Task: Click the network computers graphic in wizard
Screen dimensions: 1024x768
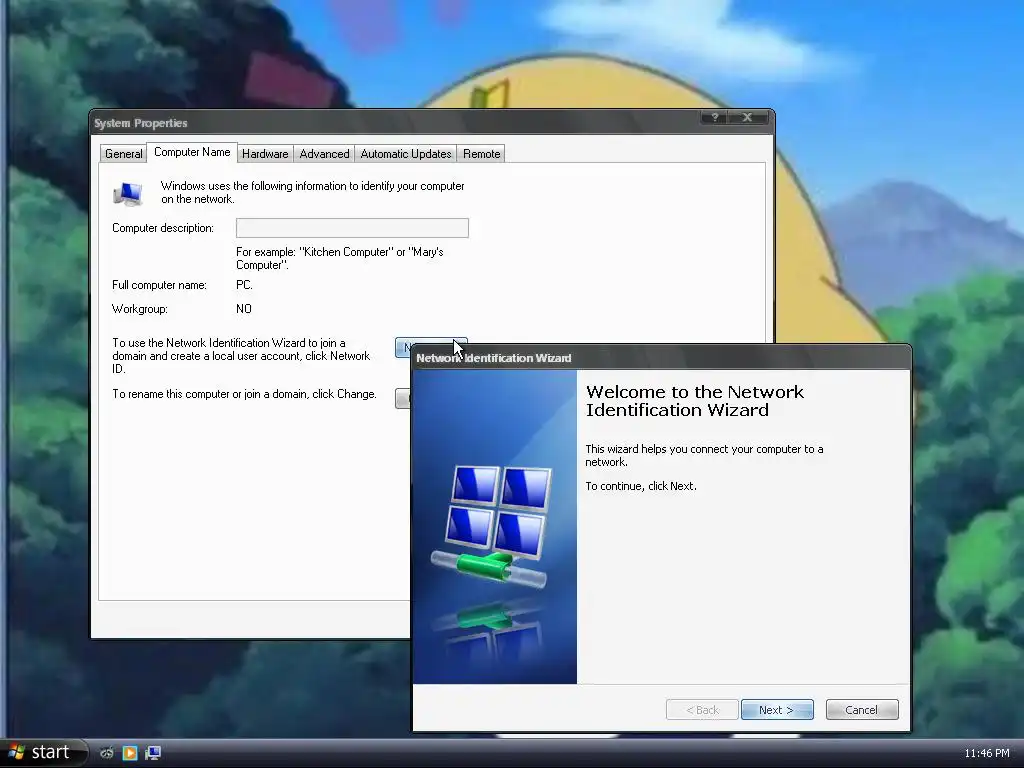Action: (x=493, y=527)
